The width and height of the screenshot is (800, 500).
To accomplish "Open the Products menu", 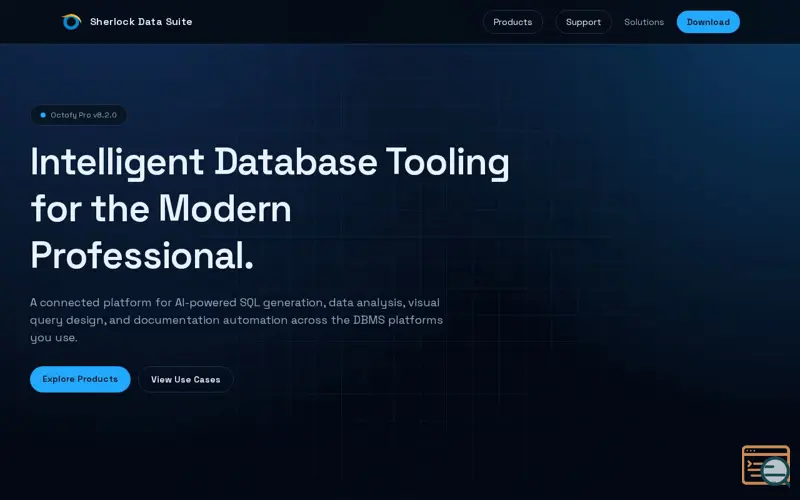I will point(513,22).
